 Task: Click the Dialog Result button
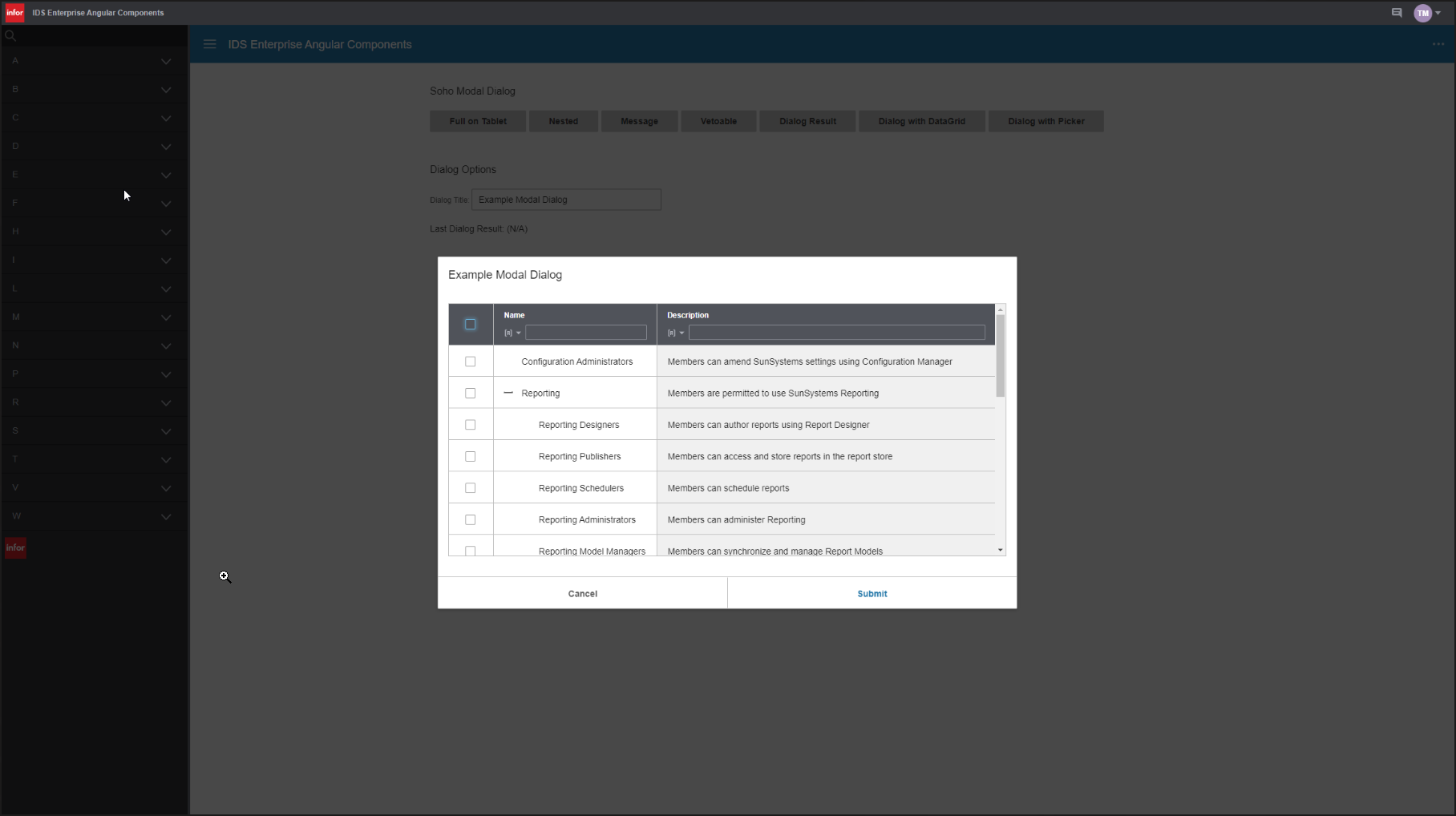click(807, 121)
